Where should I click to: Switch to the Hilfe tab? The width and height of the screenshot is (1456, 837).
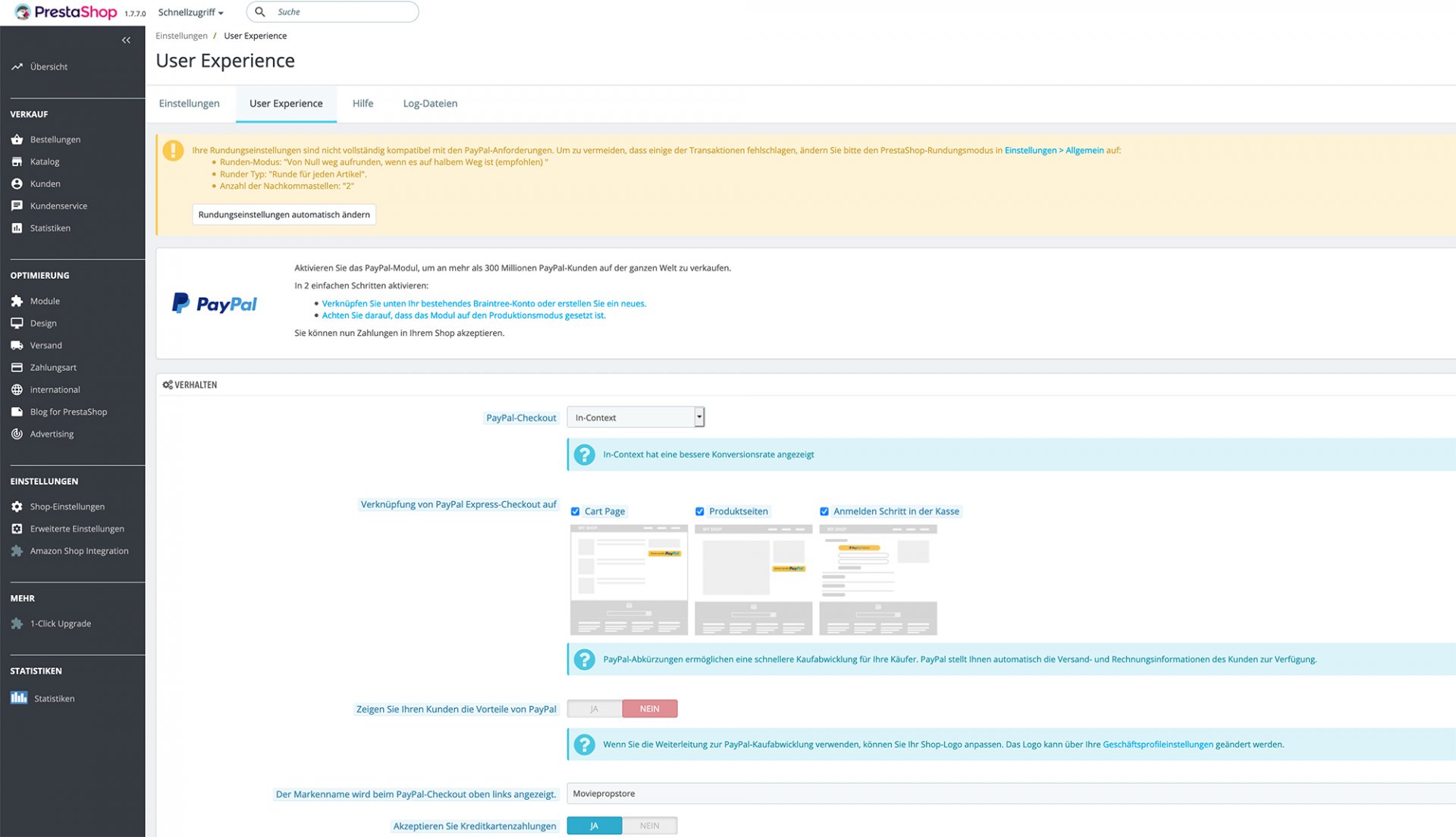362,104
